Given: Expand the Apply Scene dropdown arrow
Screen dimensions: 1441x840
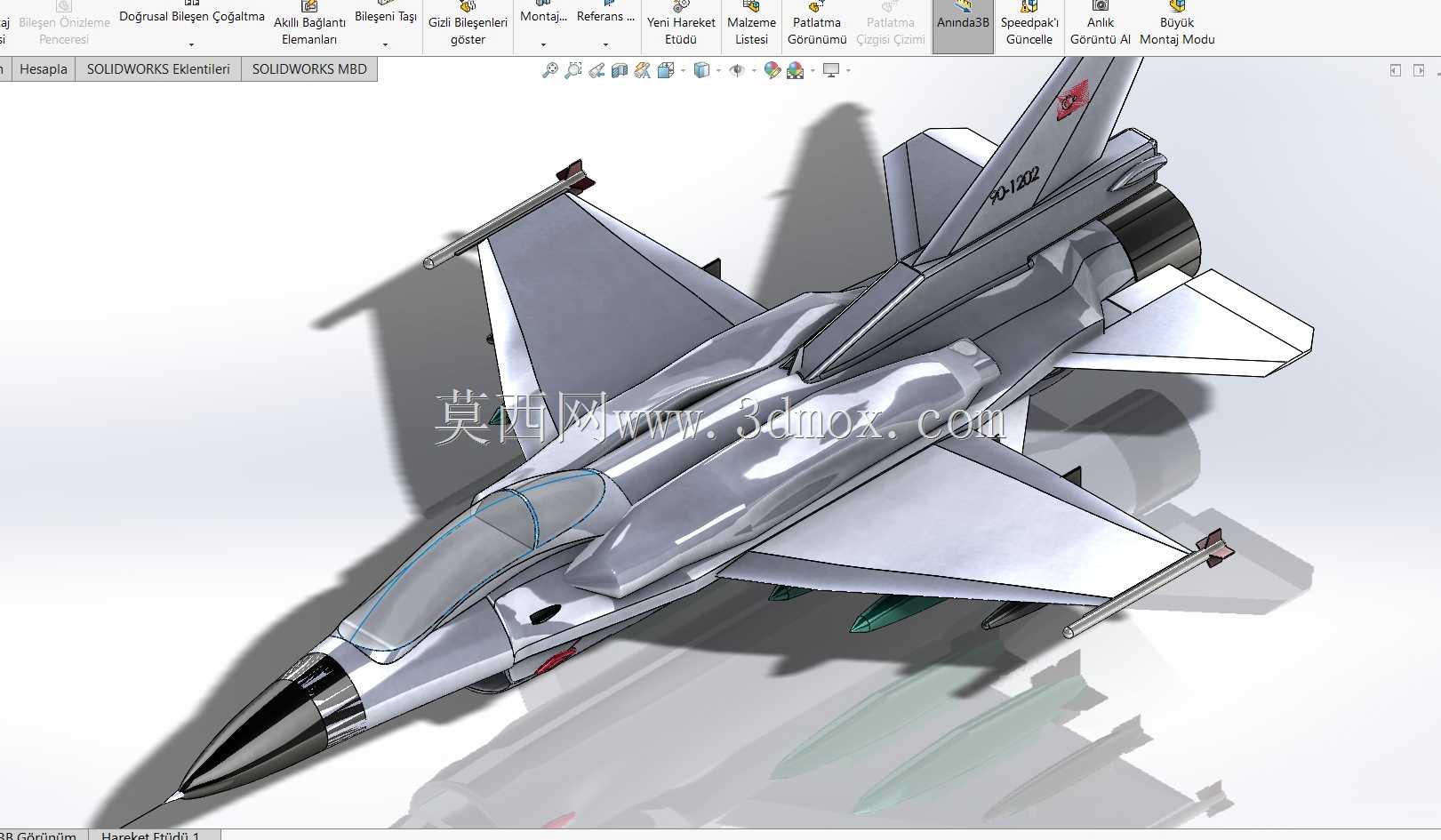Looking at the screenshot, I should (813, 70).
